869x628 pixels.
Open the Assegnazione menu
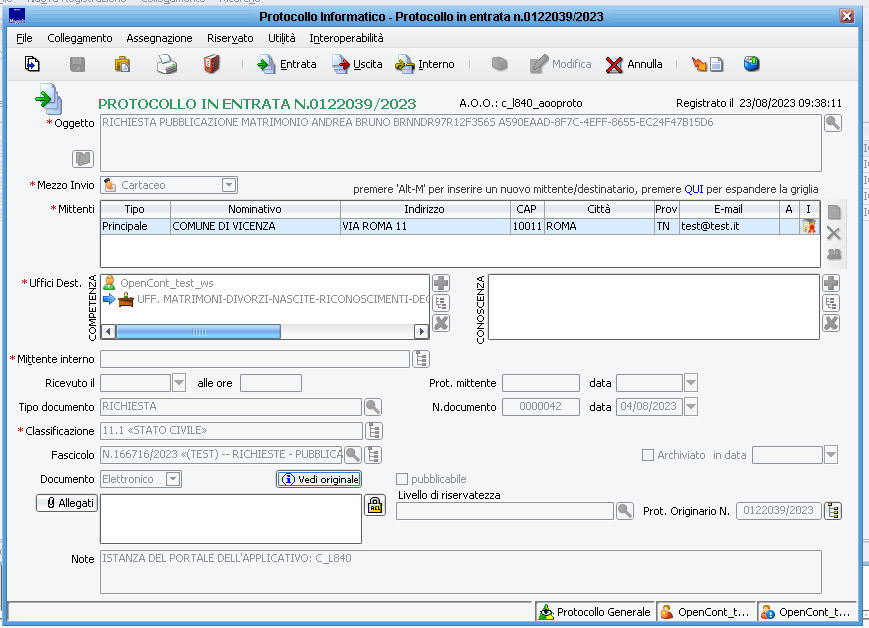tap(159, 38)
